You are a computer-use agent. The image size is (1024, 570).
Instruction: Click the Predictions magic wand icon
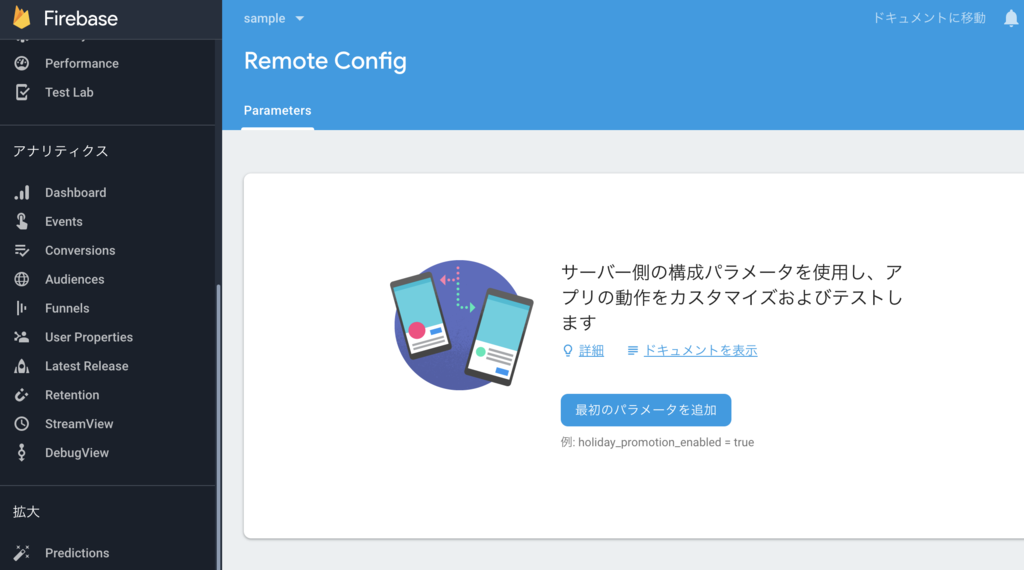[x=22, y=552]
